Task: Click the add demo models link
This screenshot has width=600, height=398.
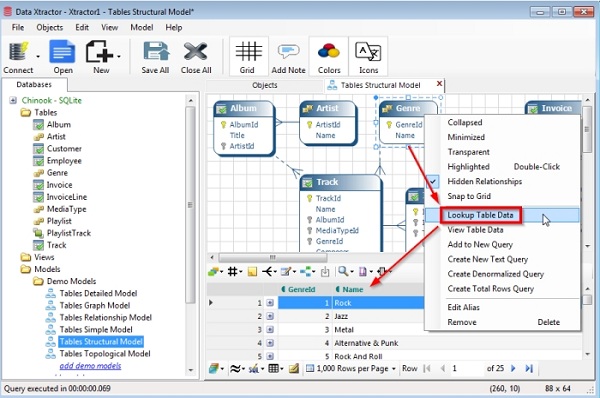Action: (90, 366)
